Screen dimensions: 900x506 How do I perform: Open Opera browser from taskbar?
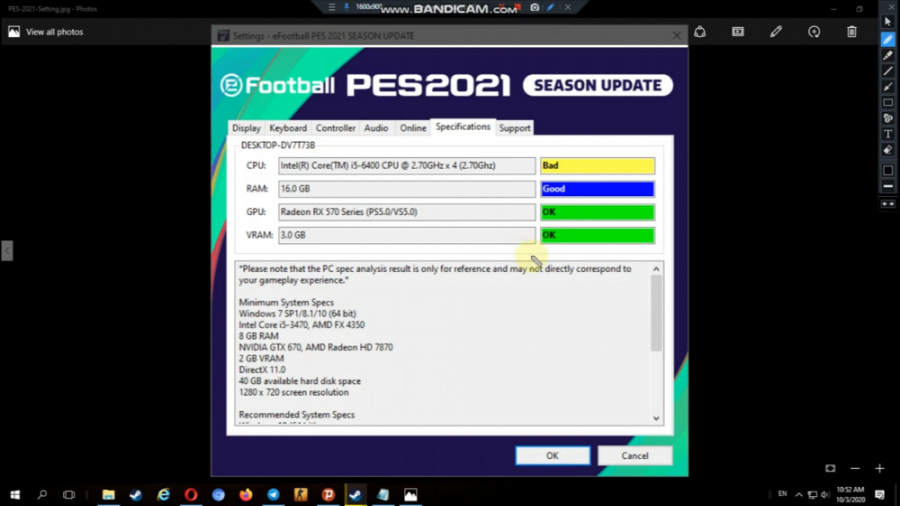click(191, 495)
